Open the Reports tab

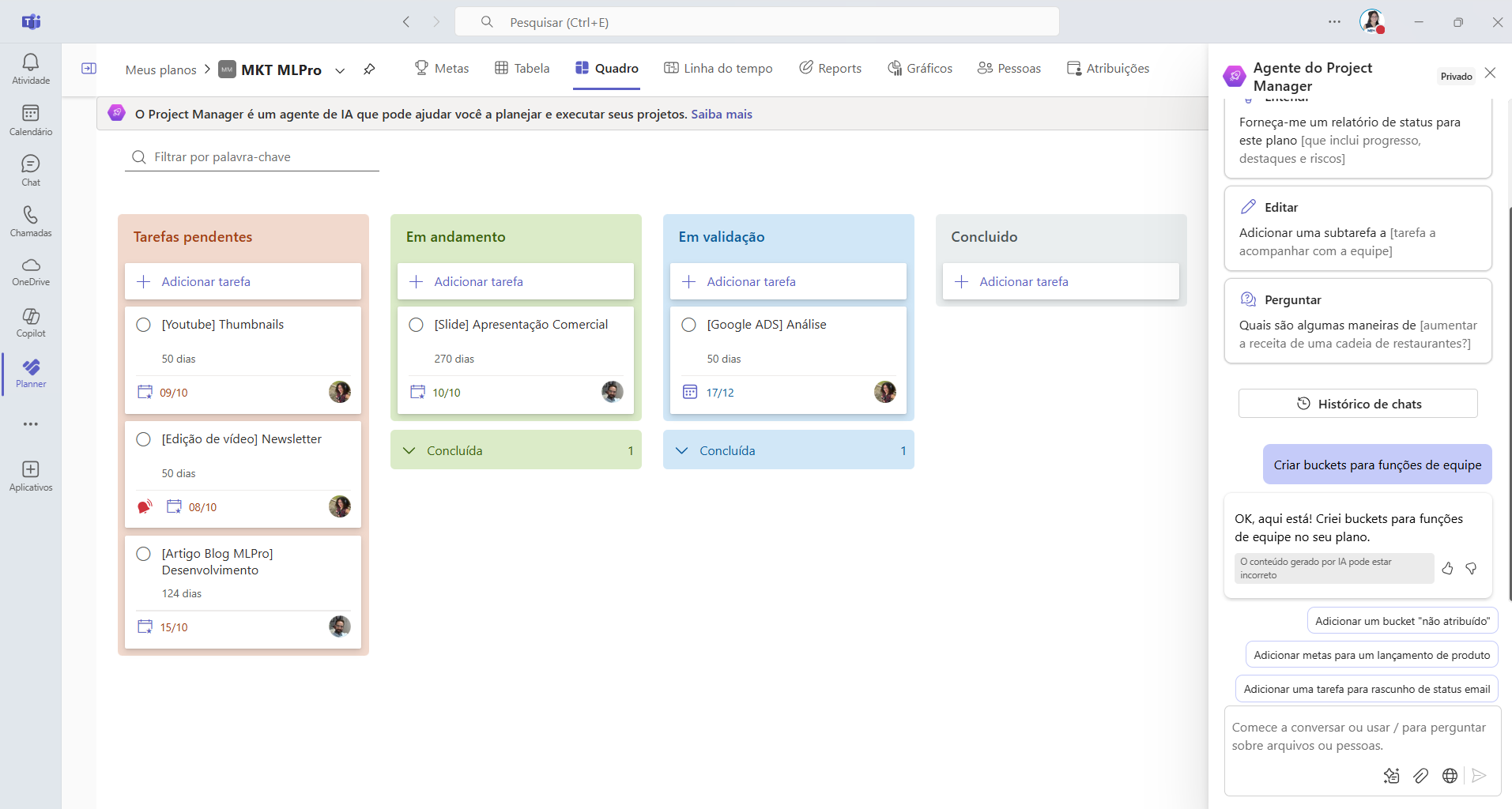pos(830,69)
